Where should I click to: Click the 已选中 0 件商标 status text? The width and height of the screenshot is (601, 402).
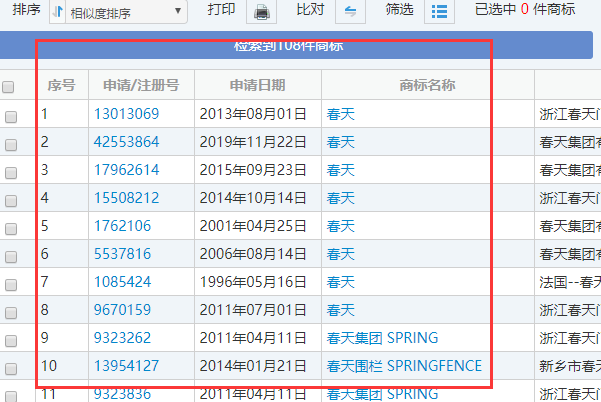pyautogui.click(x=525, y=9)
